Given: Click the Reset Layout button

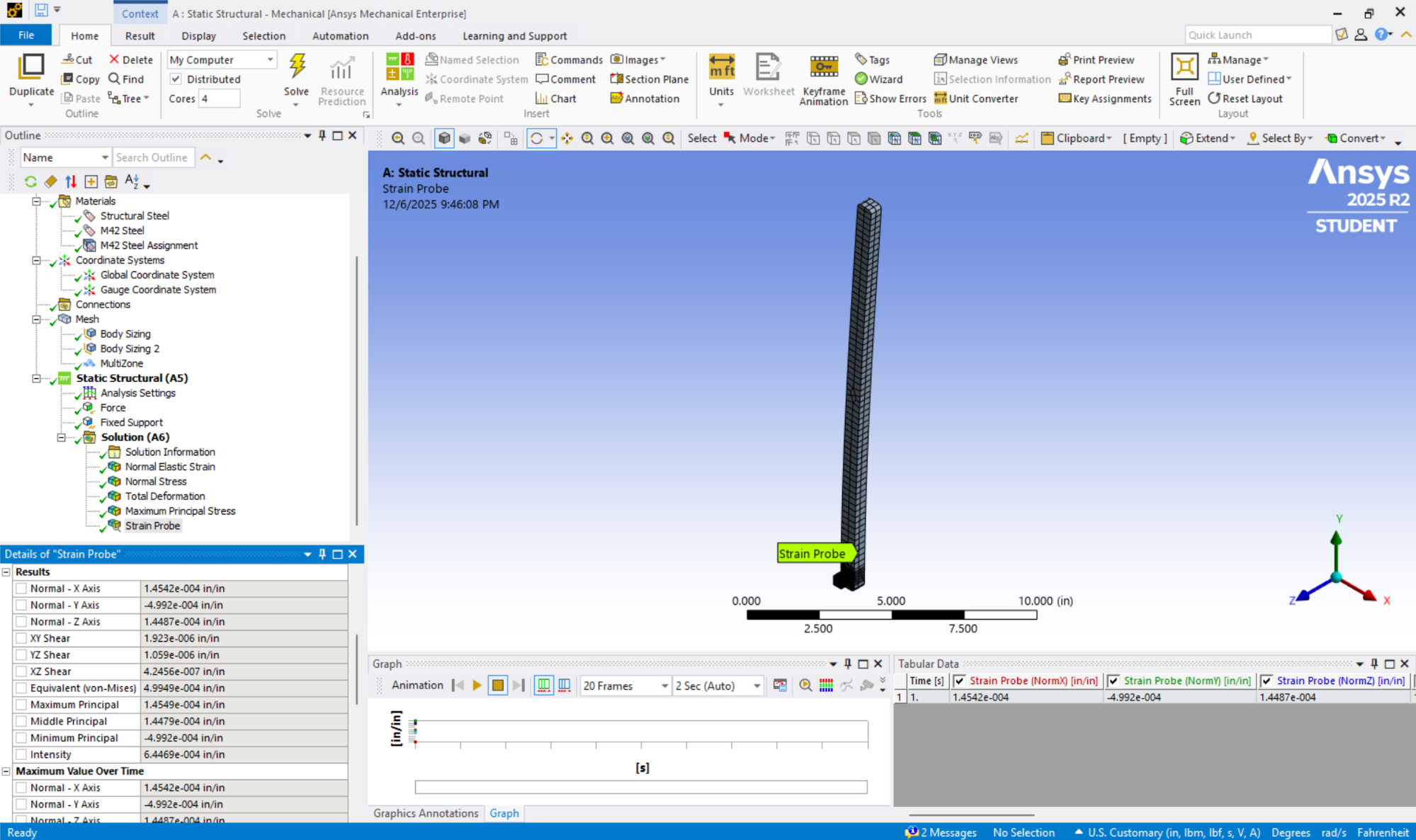Looking at the screenshot, I should pos(1245,98).
